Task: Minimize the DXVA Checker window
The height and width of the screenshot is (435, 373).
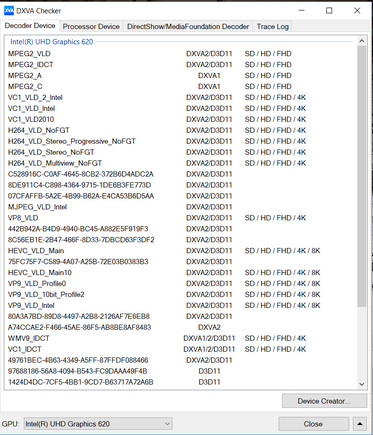Action: [302, 11]
